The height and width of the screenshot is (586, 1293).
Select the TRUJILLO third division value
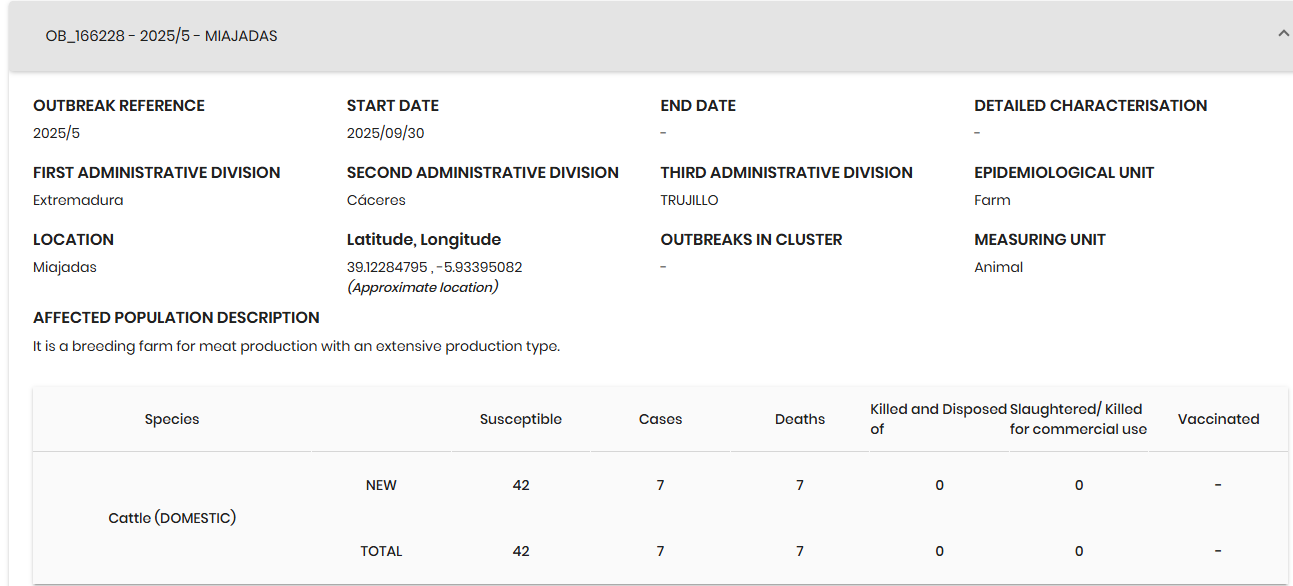pos(689,200)
